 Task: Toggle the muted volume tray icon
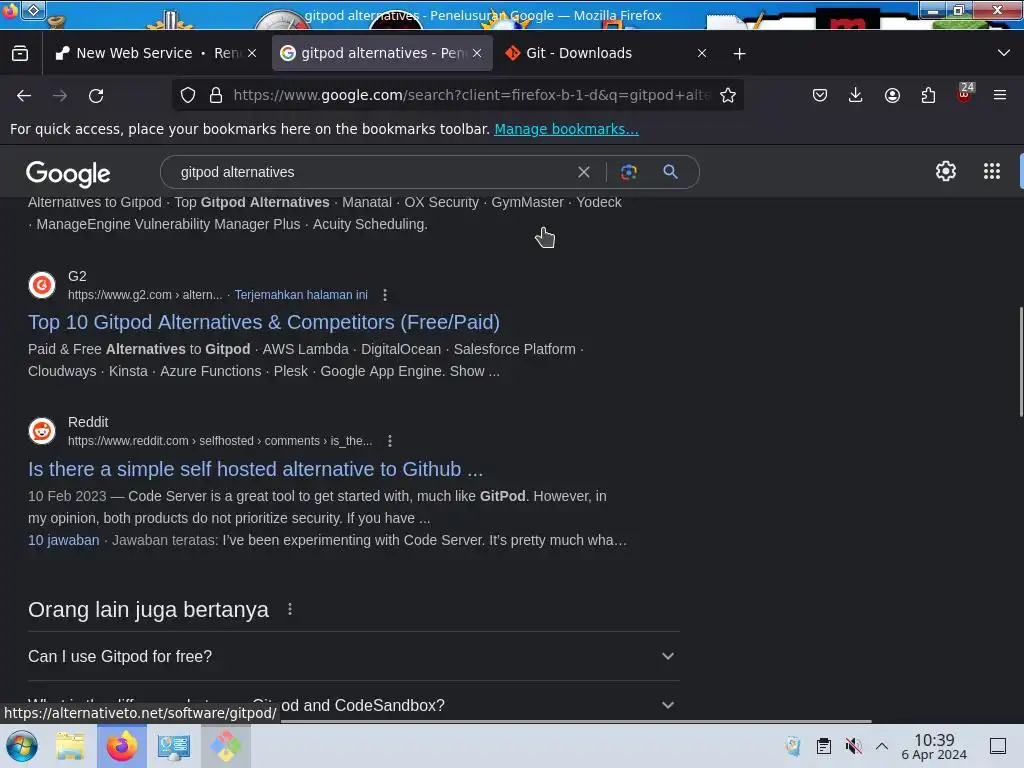[853, 746]
